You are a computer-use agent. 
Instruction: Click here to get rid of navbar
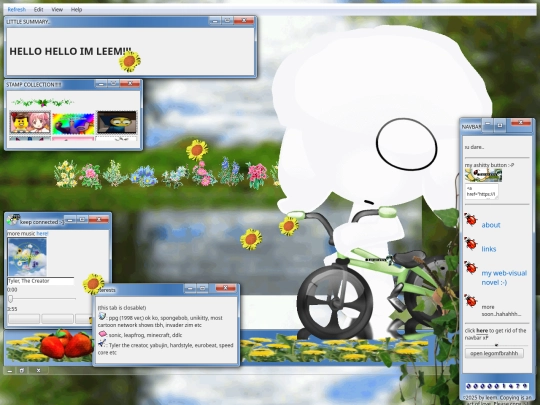[482, 331]
